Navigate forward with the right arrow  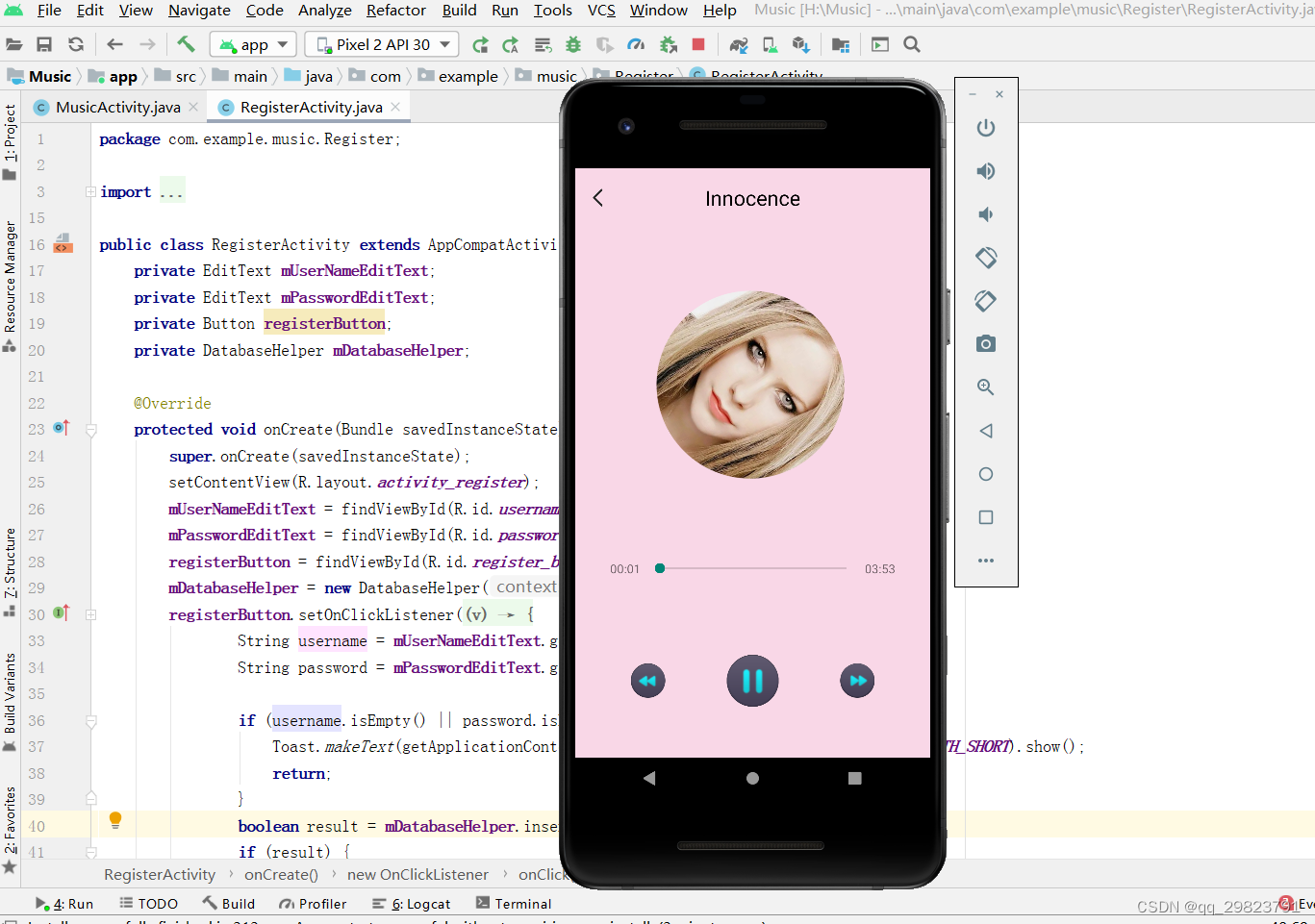click(147, 44)
